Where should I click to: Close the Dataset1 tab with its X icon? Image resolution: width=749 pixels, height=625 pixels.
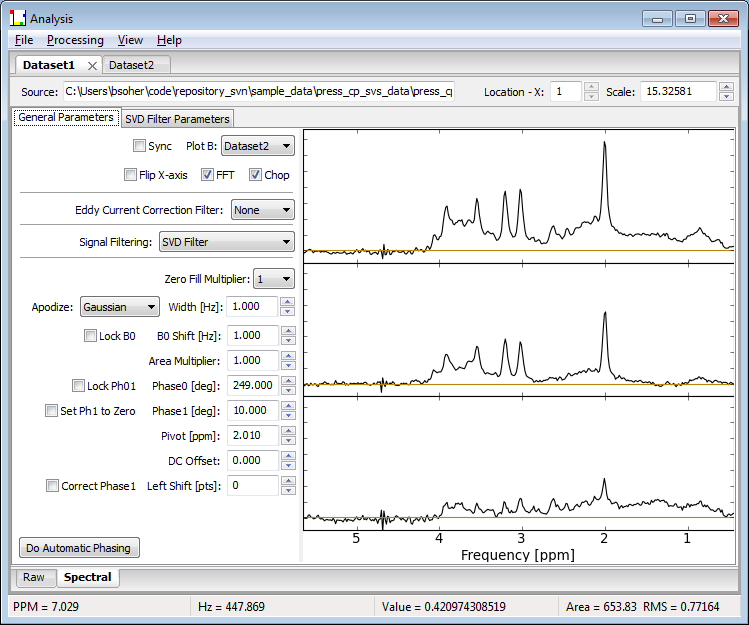click(x=92, y=66)
